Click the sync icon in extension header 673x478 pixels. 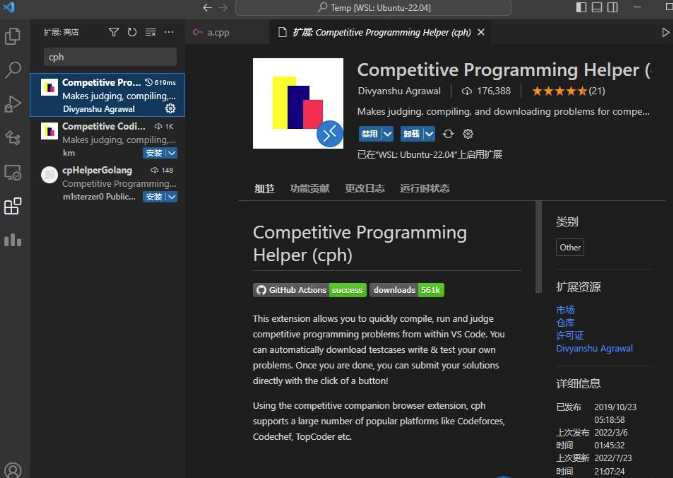(448, 134)
